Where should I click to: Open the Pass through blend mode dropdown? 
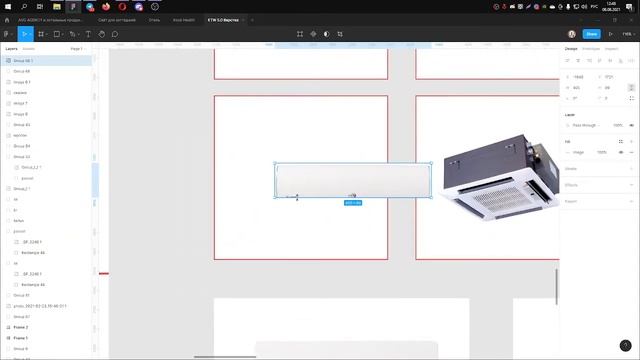pos(586,125)
